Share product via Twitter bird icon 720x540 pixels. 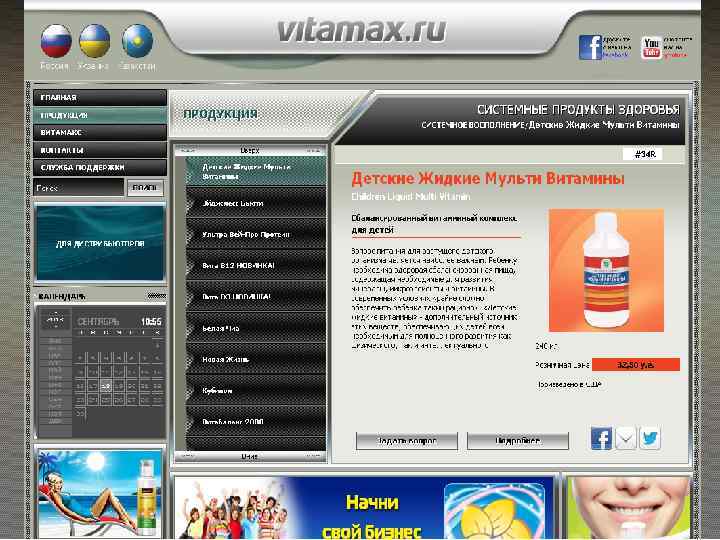[x=650, y=439]
